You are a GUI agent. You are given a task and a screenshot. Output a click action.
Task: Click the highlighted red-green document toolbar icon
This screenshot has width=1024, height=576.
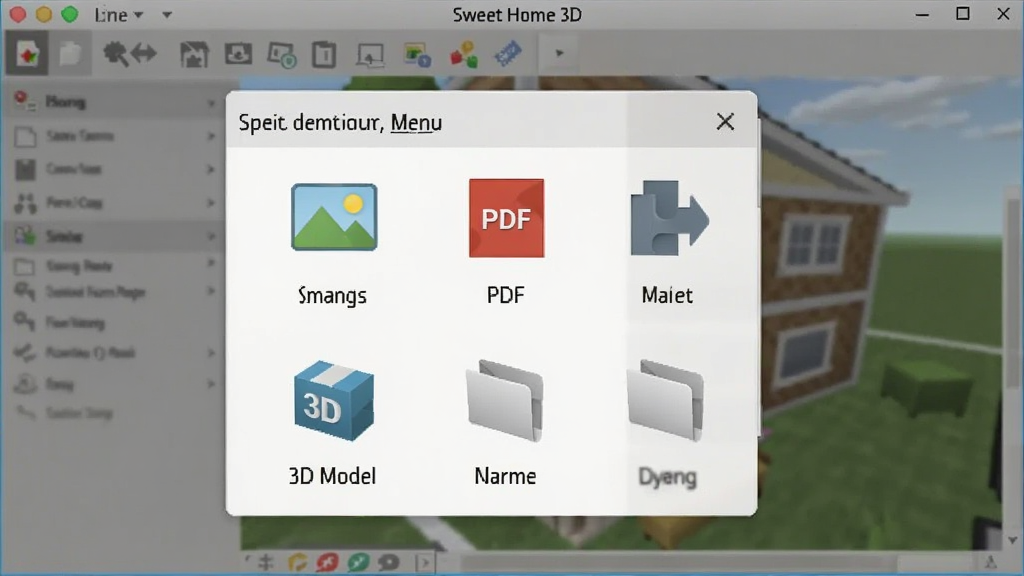[x=27, y=54]
